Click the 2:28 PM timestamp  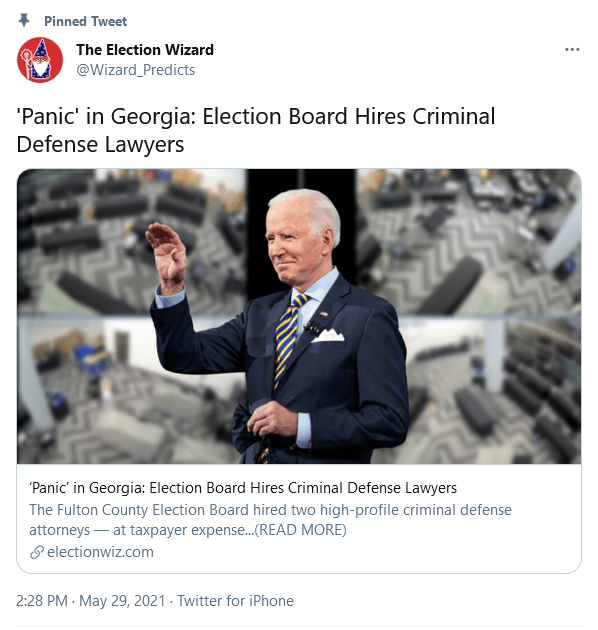point(42,601)
